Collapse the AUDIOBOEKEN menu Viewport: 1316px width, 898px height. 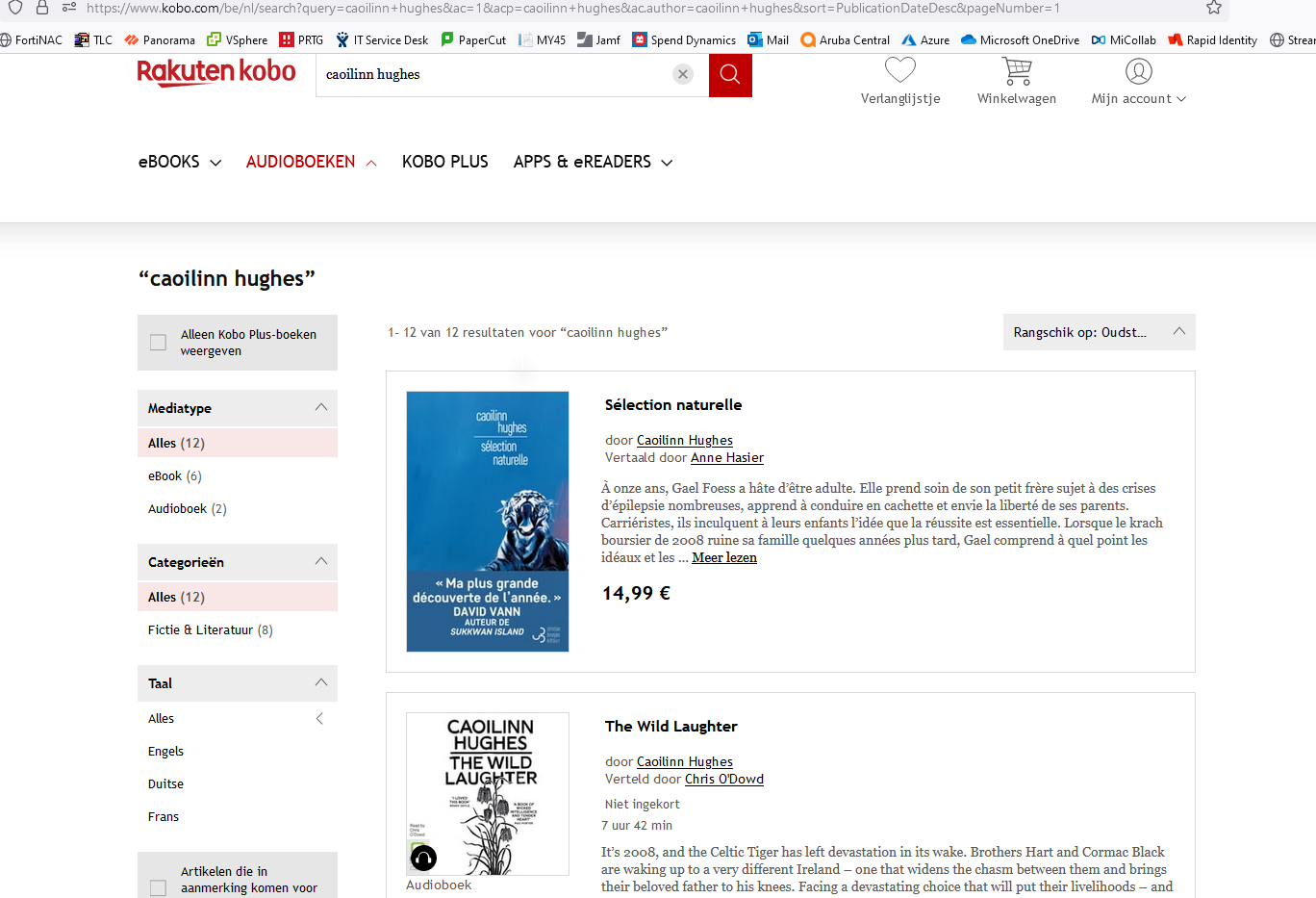(x=311, y=162)
